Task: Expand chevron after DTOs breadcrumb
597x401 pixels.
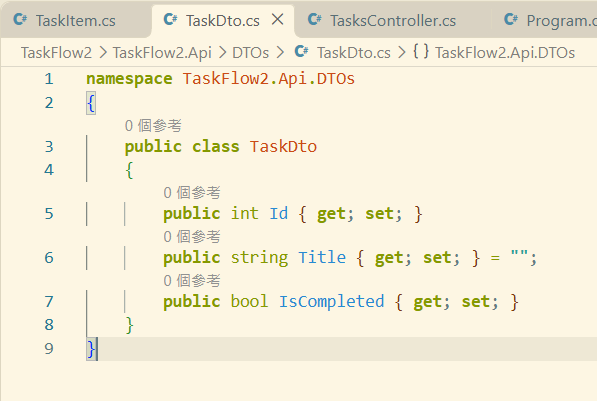Action: (280, 53)
